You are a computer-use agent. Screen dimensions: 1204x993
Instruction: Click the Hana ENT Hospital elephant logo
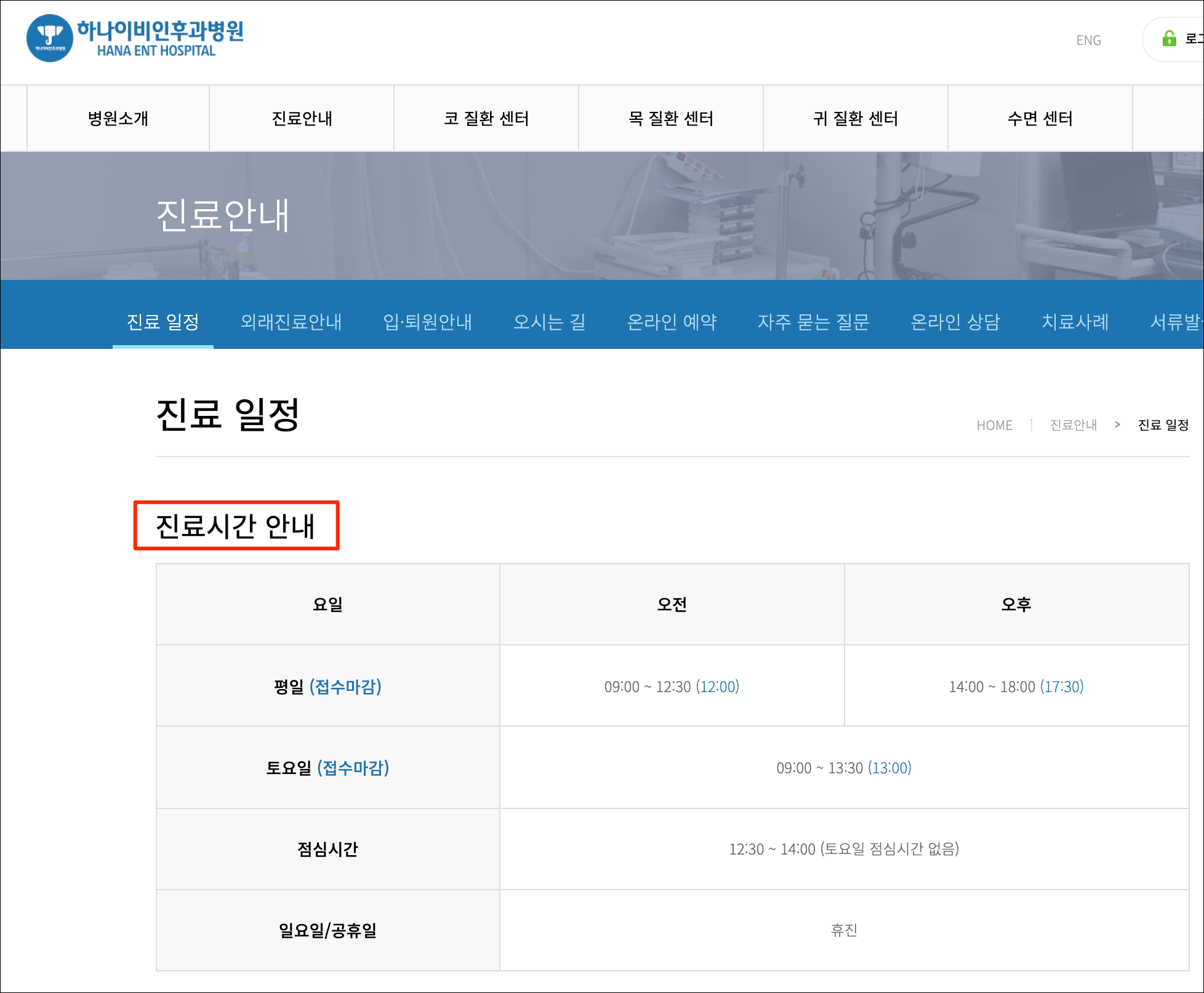[x=50, y=38]
